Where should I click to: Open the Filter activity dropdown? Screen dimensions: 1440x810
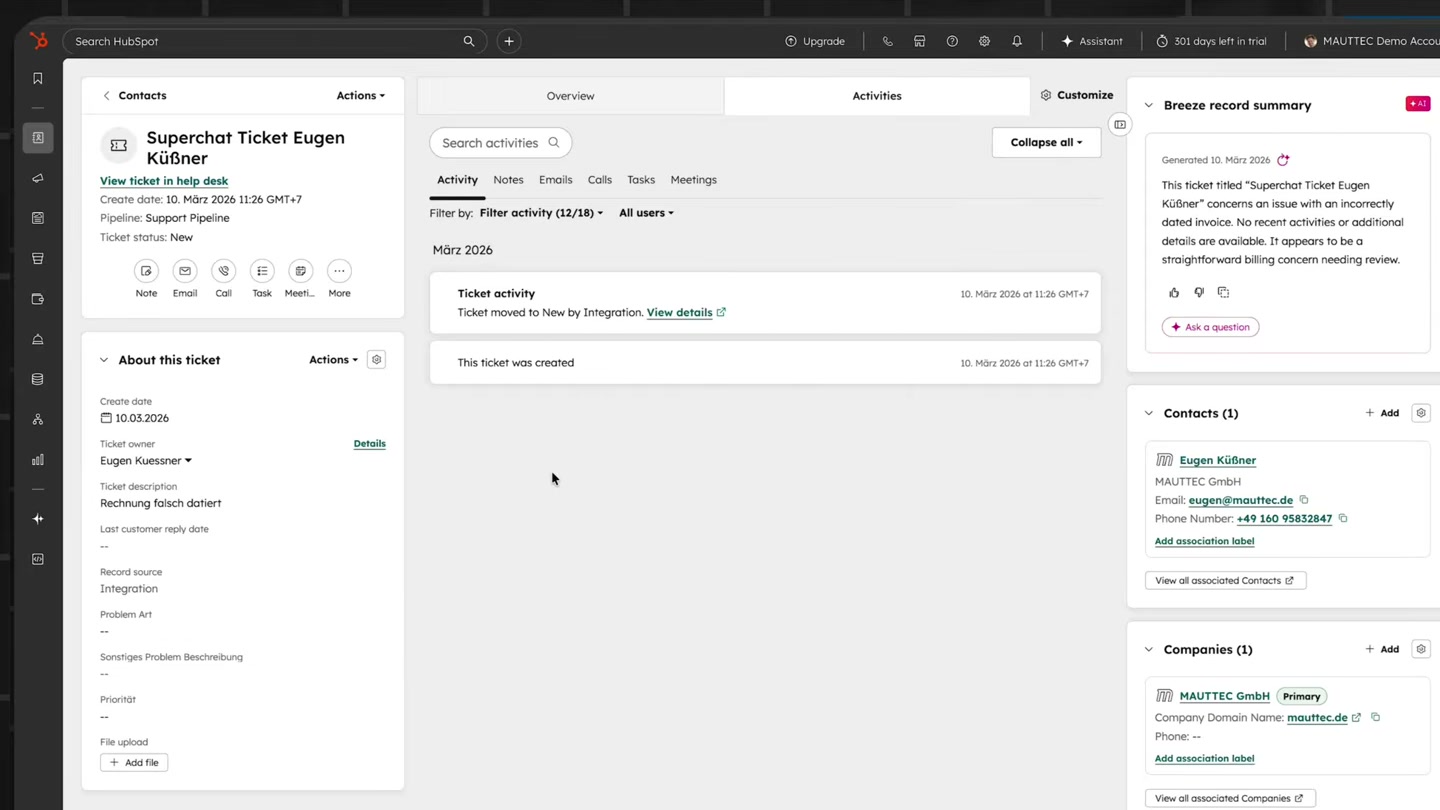tap(540, 212)
